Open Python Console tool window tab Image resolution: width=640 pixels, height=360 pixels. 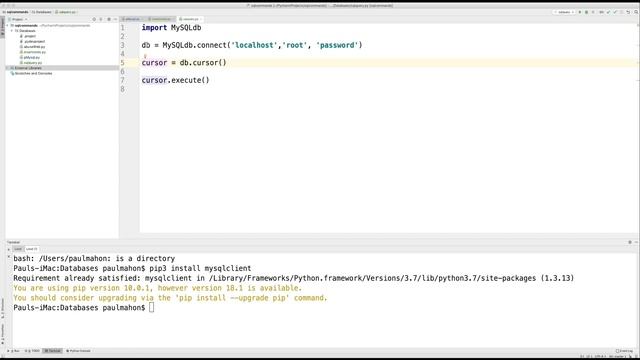coord(78,351)
